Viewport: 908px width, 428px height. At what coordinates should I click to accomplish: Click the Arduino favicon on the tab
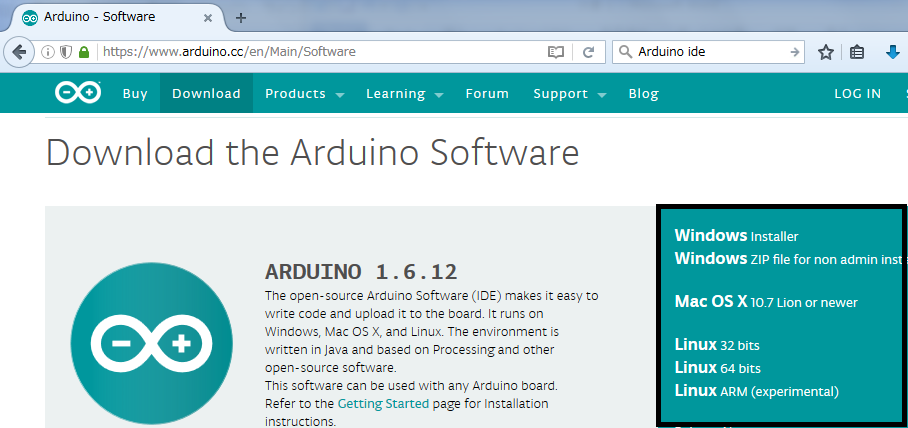30,17
